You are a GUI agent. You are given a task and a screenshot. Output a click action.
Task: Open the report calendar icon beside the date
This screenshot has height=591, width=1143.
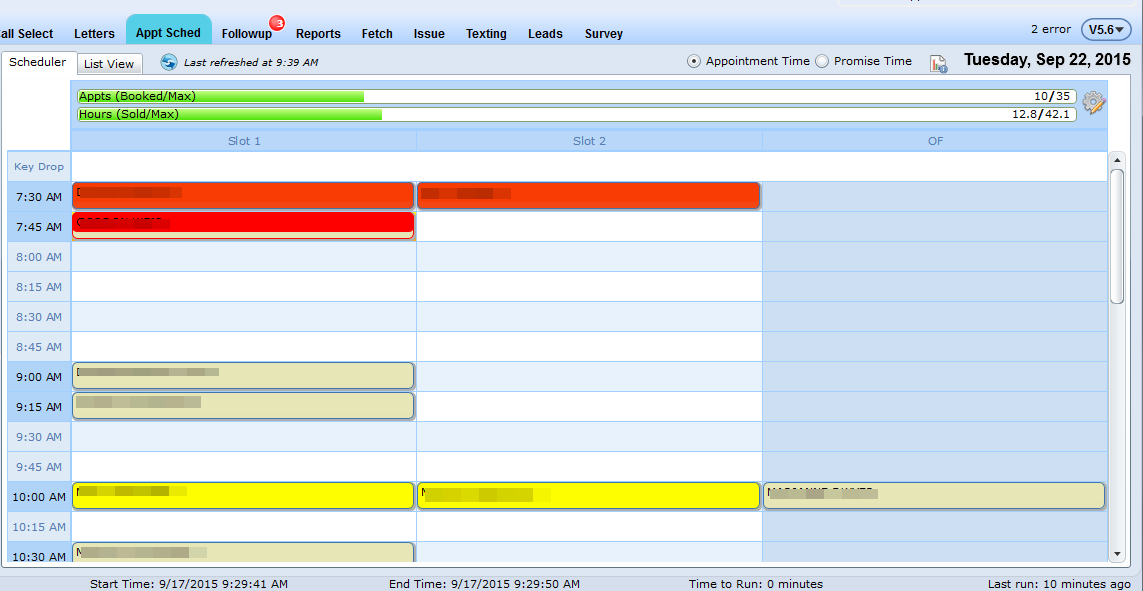click(938, 64)
